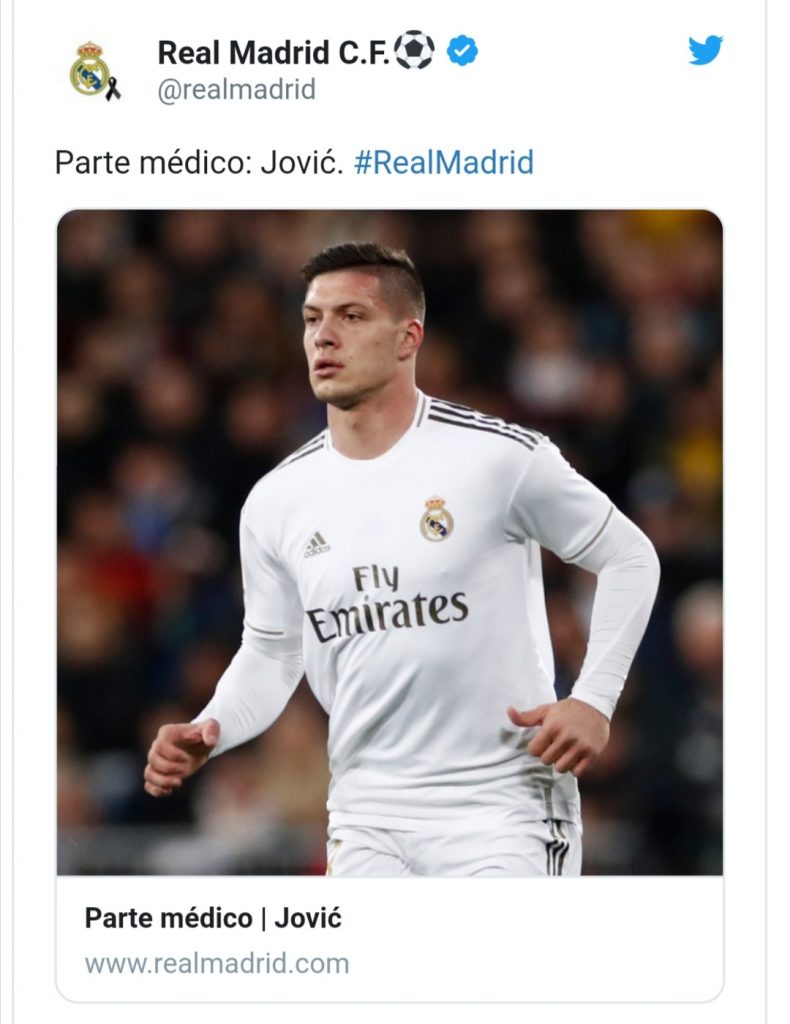Open the Real Madrid C.F. display name
The image size is (790, 1024).
coord(274,52)
